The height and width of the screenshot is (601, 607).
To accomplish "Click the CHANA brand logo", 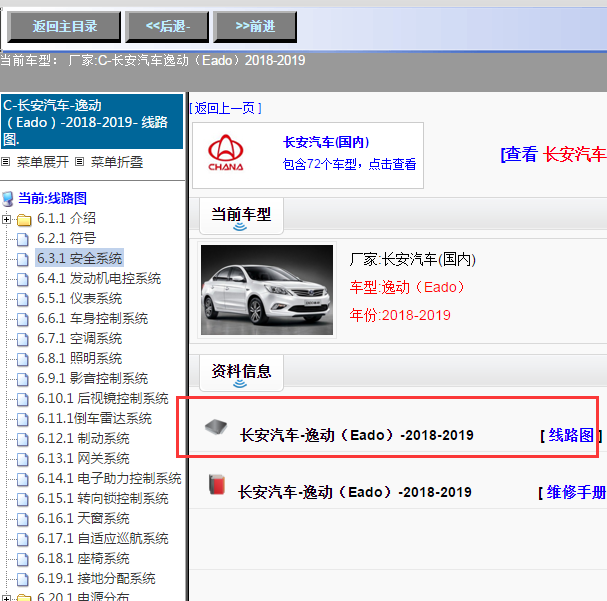I will click(x=226, y=152).
